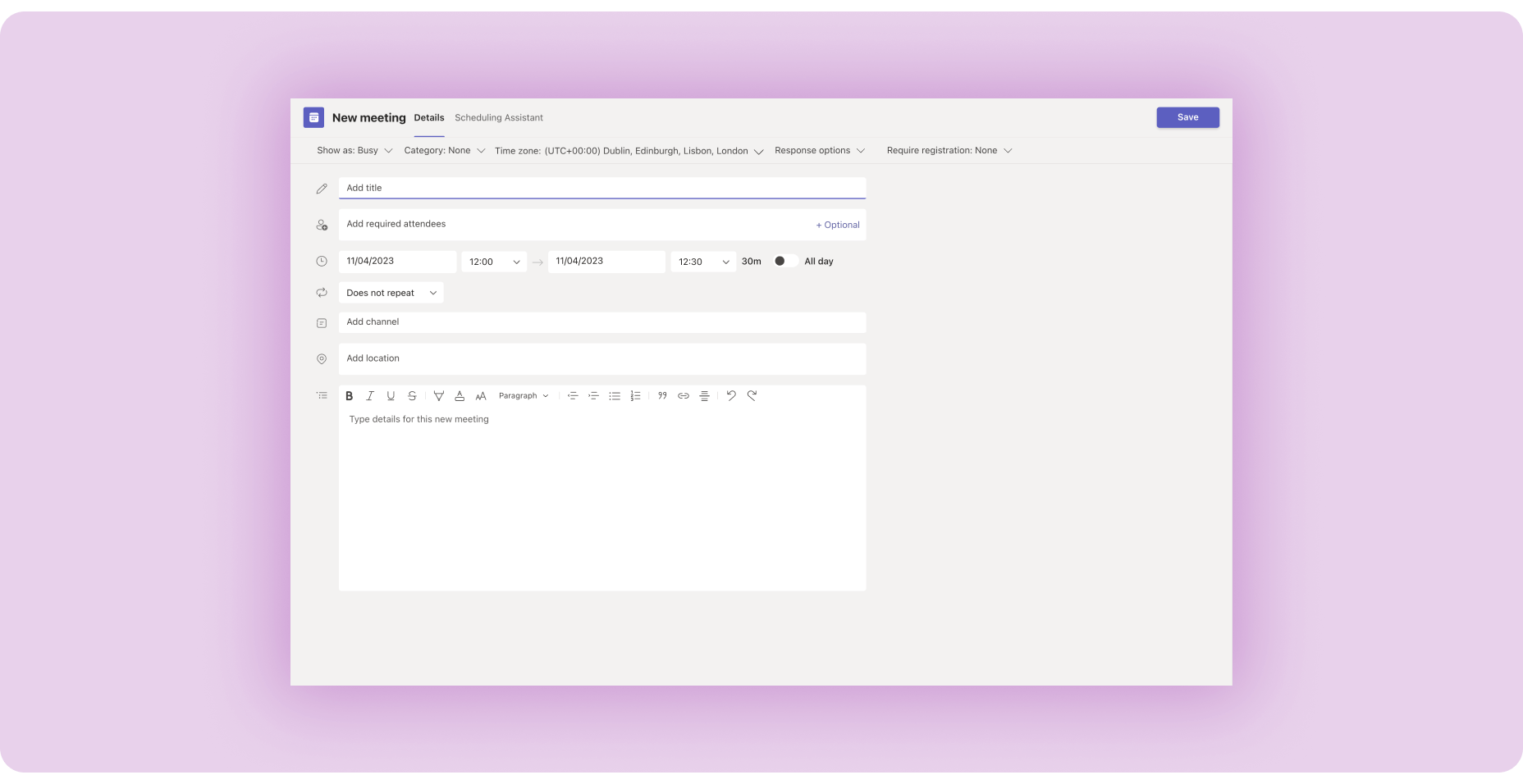Insert a hyperlink
This screenshot has height=784, width=1523.
[684, 396]
